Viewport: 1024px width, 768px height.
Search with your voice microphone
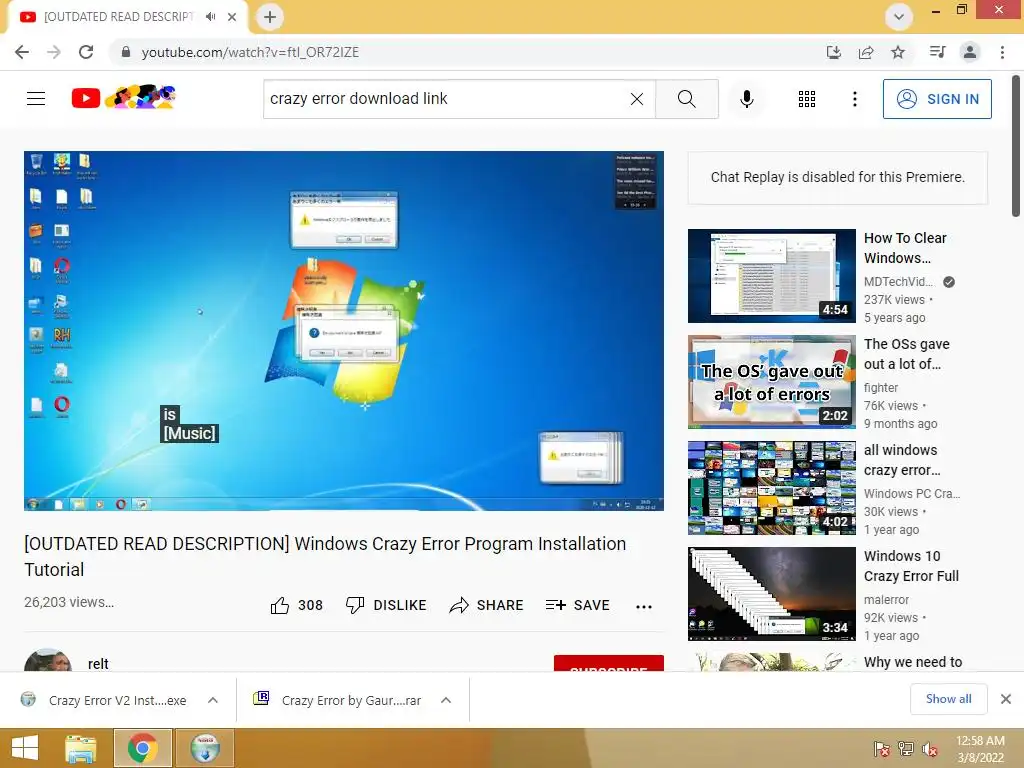747,99
